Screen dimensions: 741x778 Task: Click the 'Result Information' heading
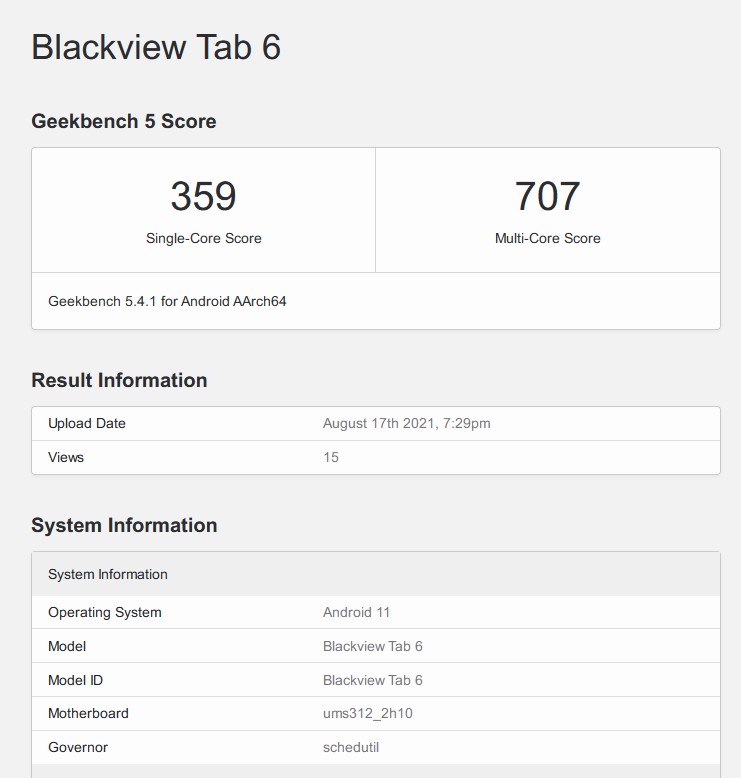119,381
